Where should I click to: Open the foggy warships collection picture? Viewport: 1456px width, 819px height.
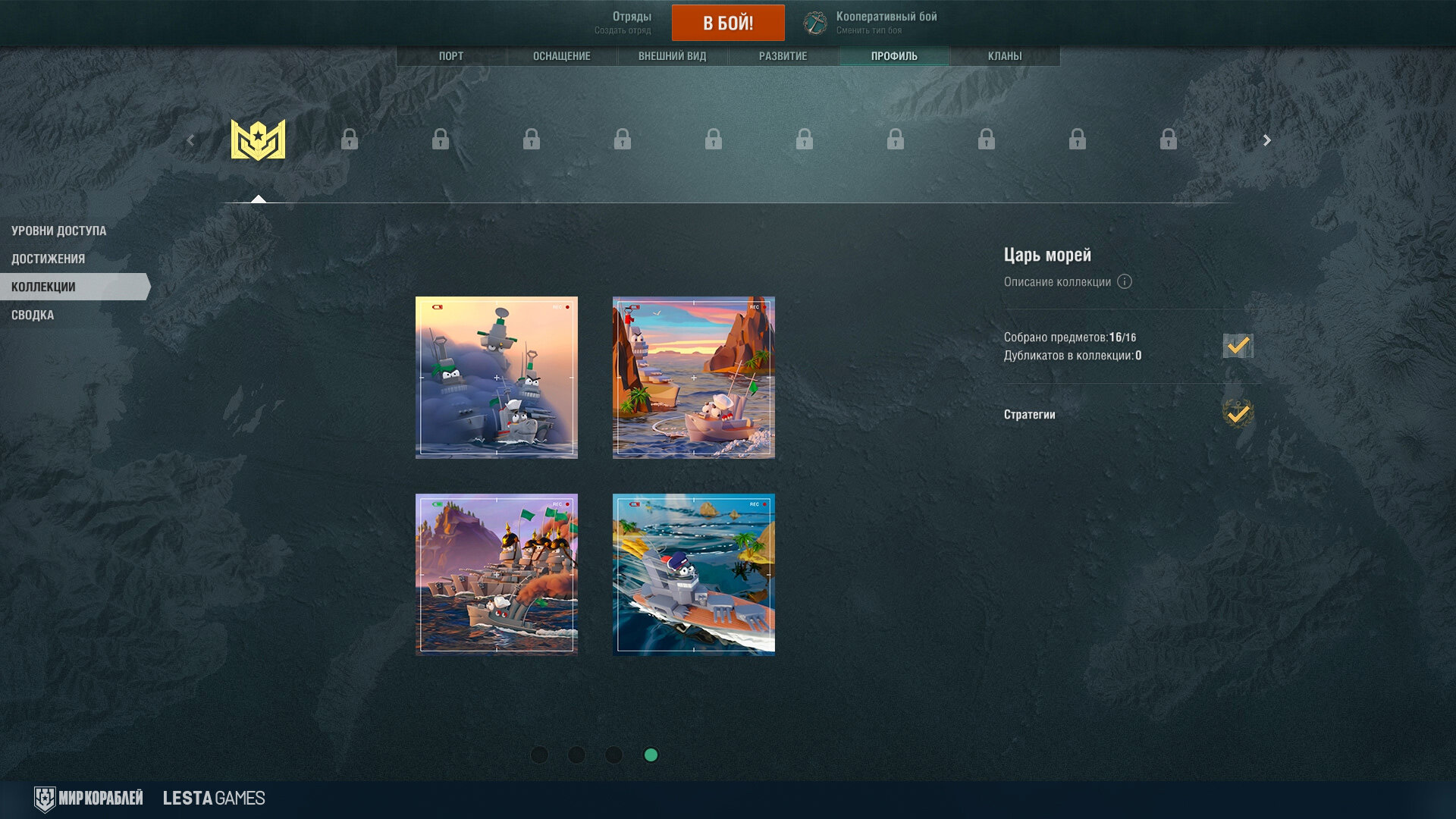pyautogui.click(x=497, y=378)
